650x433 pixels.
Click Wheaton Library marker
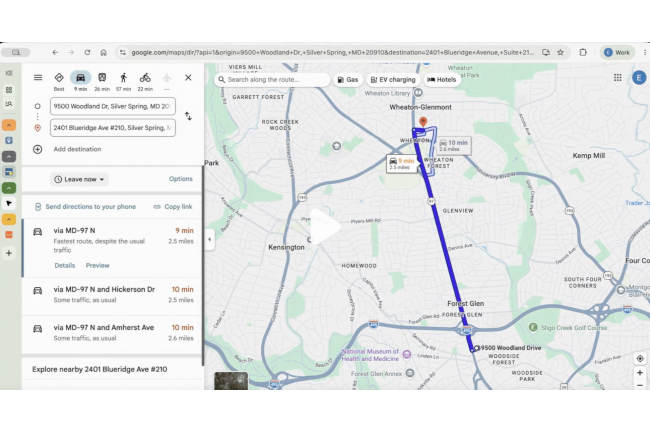tap(418, 93)
